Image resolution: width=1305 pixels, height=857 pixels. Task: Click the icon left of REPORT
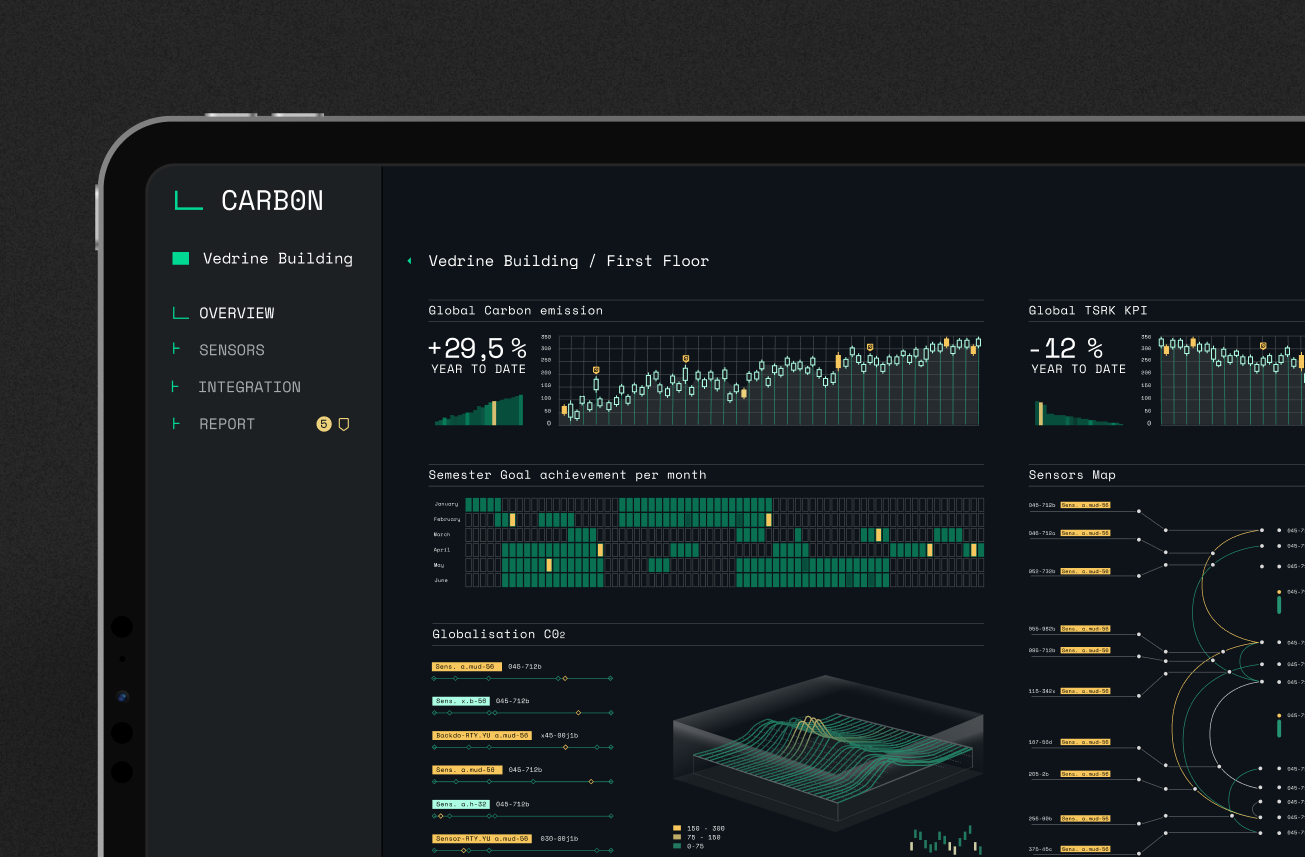(177, 423)
